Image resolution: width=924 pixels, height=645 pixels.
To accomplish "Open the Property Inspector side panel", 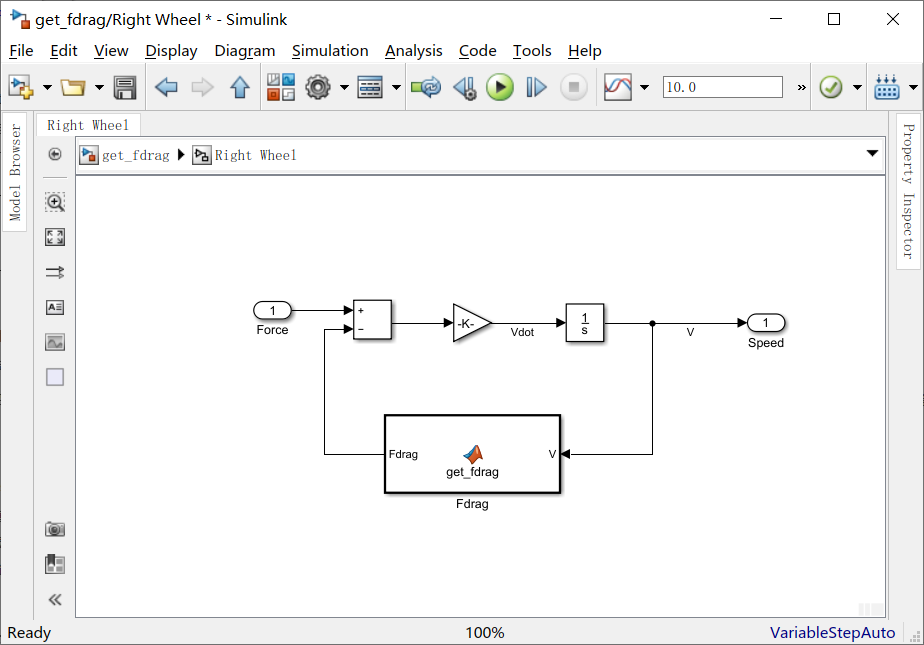I will click(908, 191).
